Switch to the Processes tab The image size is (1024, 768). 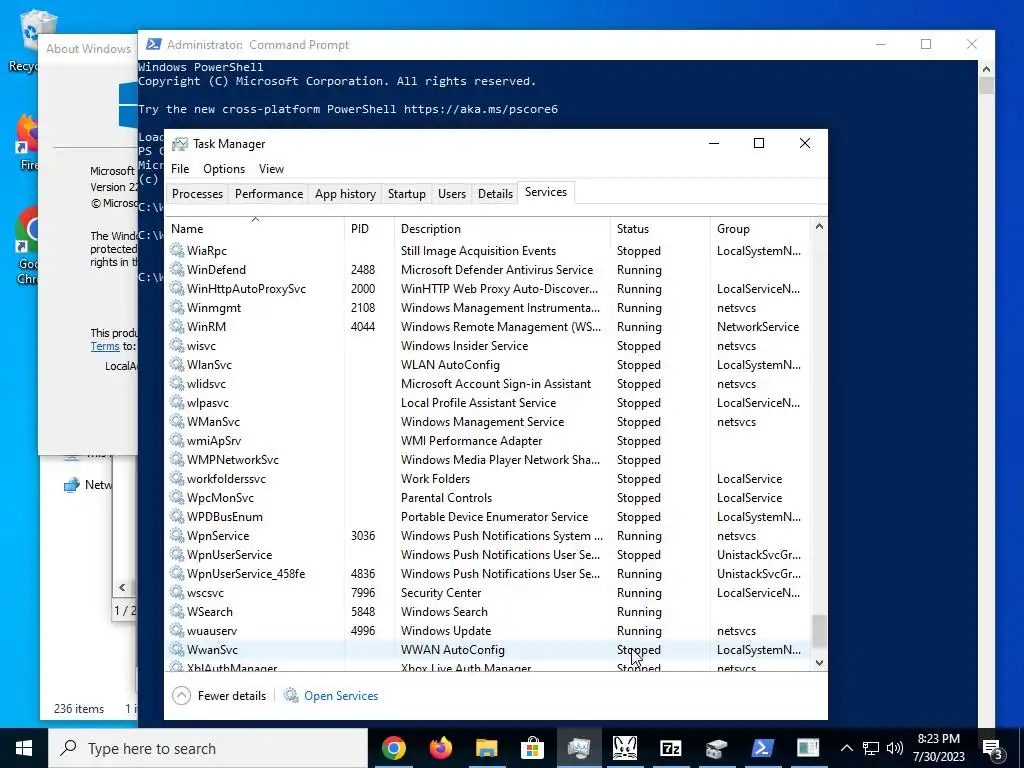[197, 194]
